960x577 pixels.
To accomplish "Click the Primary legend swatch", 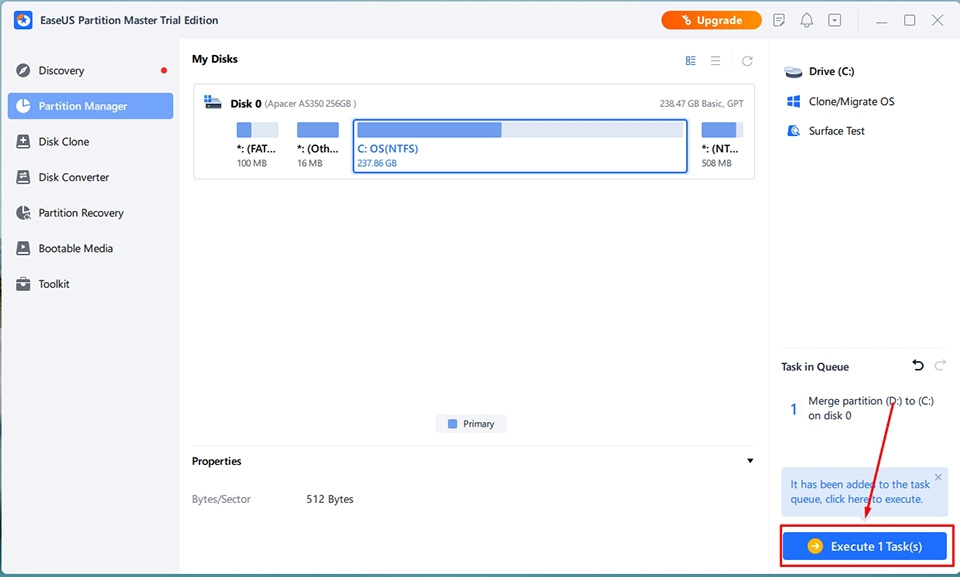I will click(x=452, y=424).
